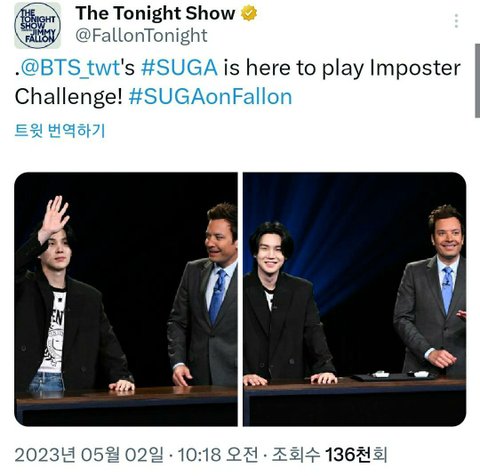480x476 pixels.
Task: Click the desk tray in right photo
Action: pyautogui.click(x=396, y=376)
